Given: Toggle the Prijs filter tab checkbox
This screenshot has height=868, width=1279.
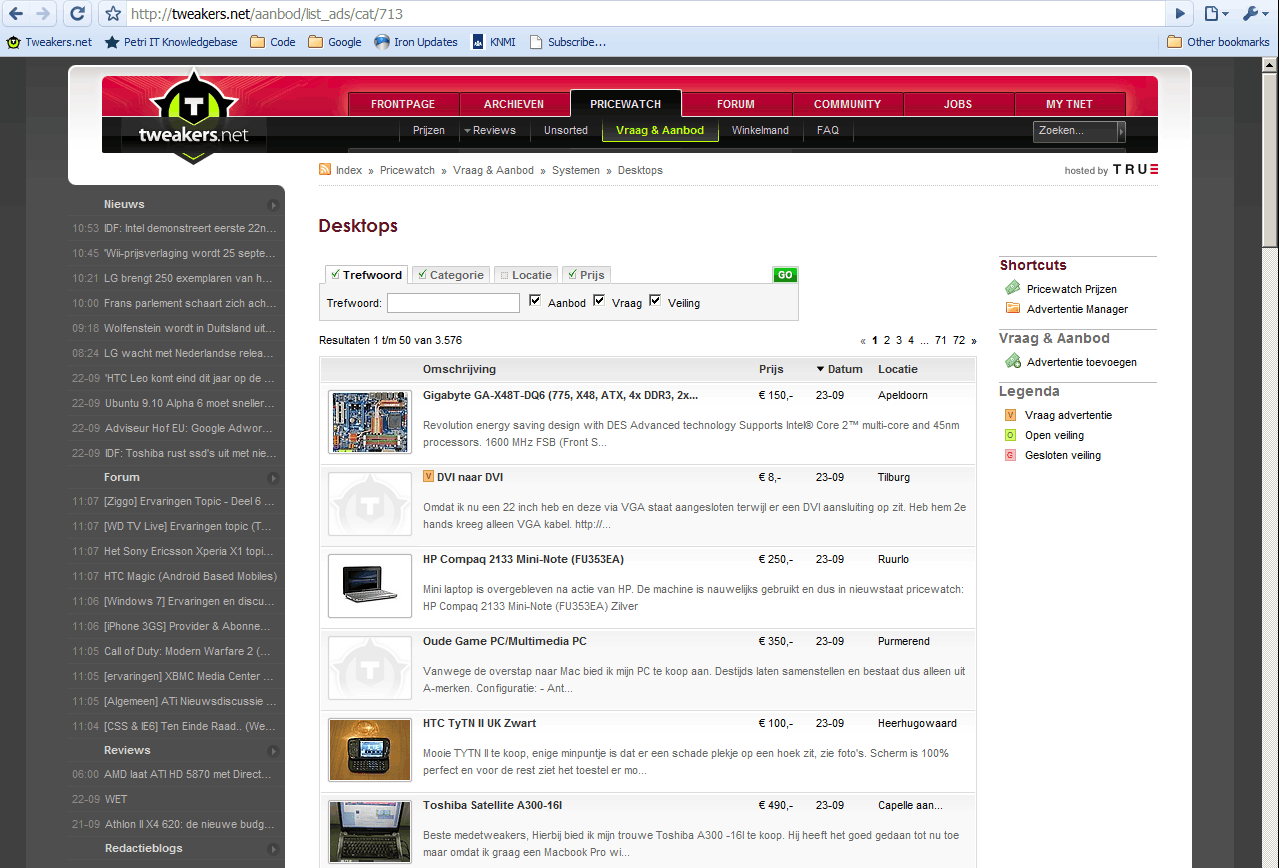Looking at the screenshot, I should [572, 274].
